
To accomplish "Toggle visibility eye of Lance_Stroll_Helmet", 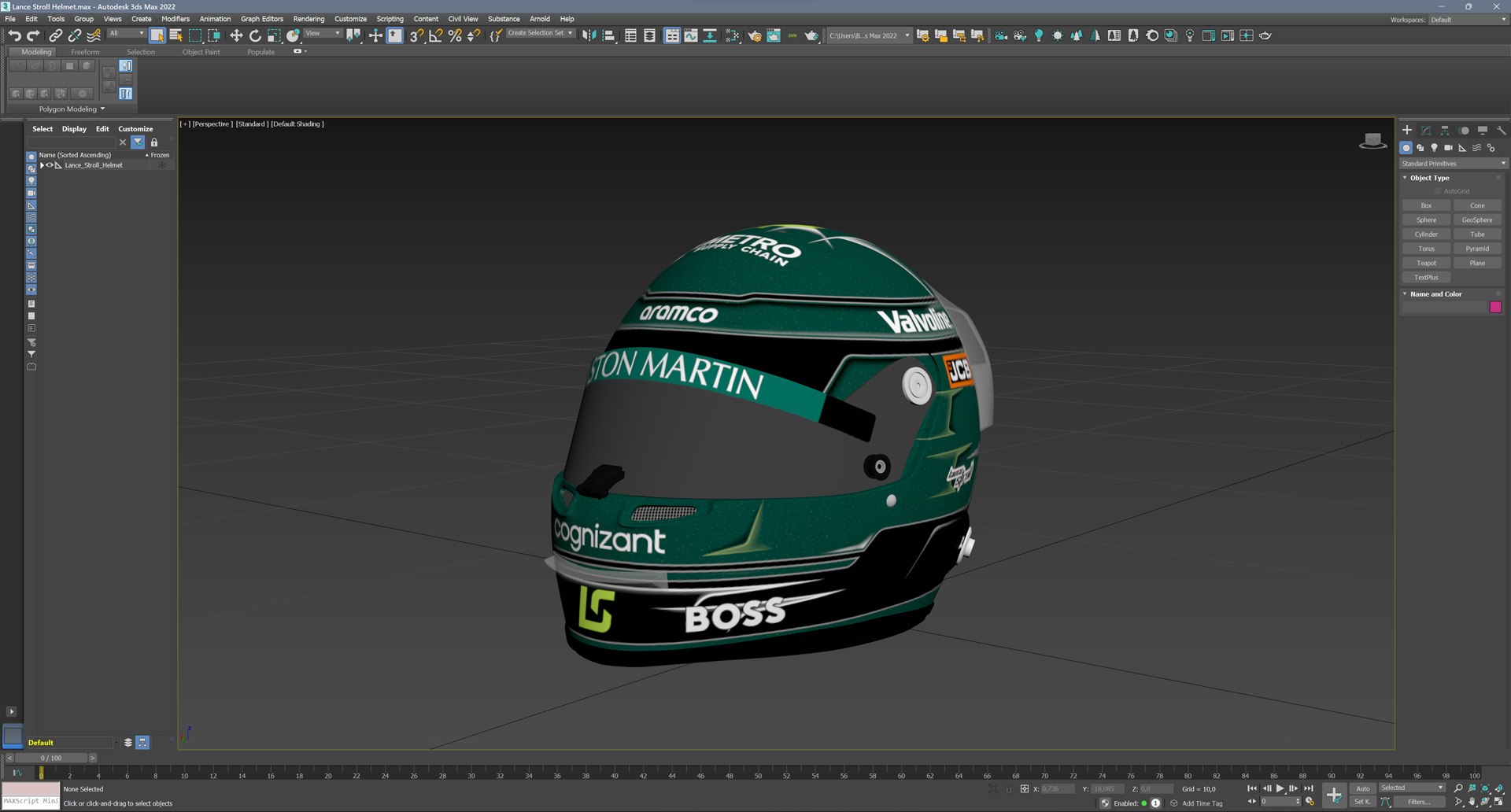I will [50, 165].
